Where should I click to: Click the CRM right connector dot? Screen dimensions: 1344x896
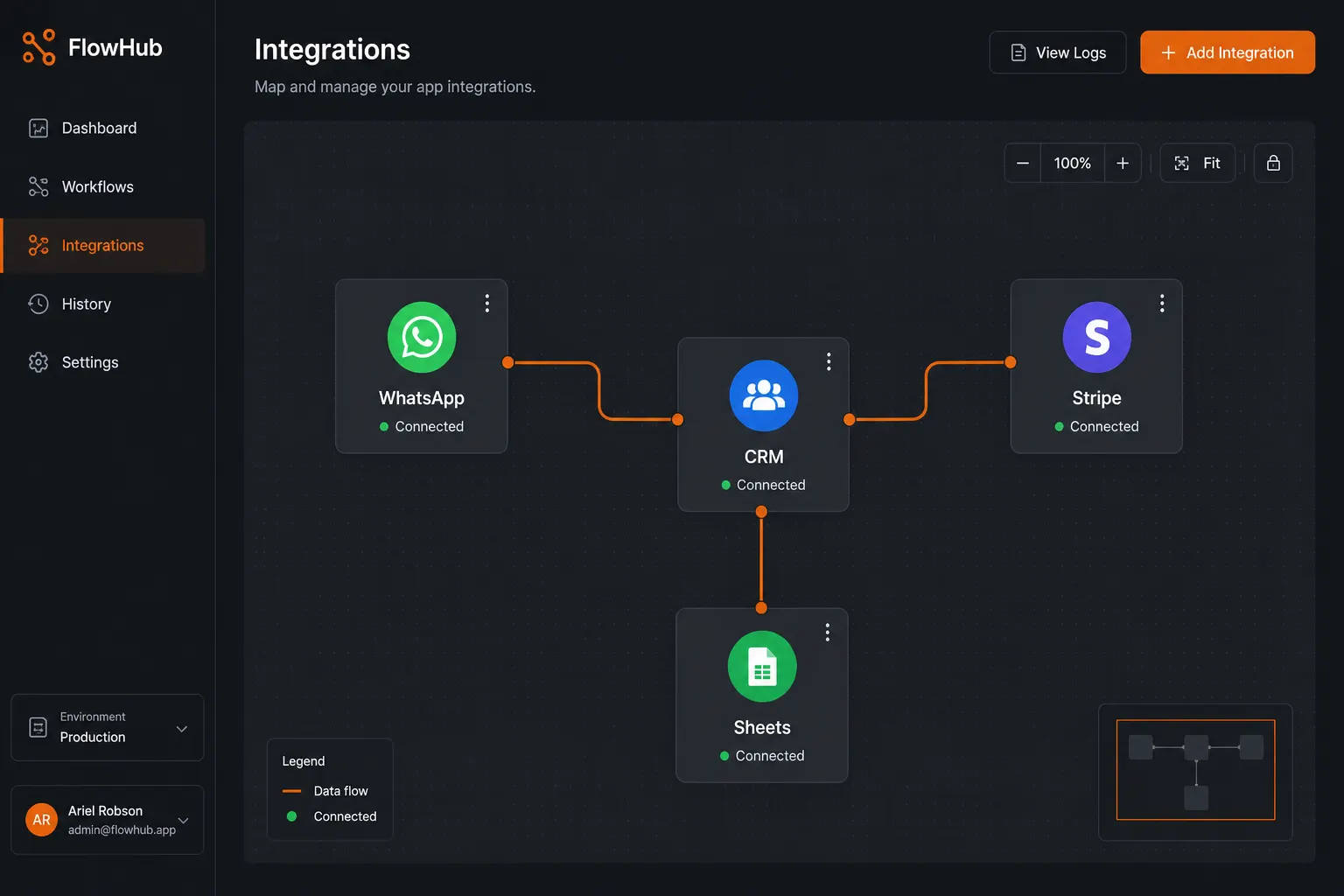point(849,420)
